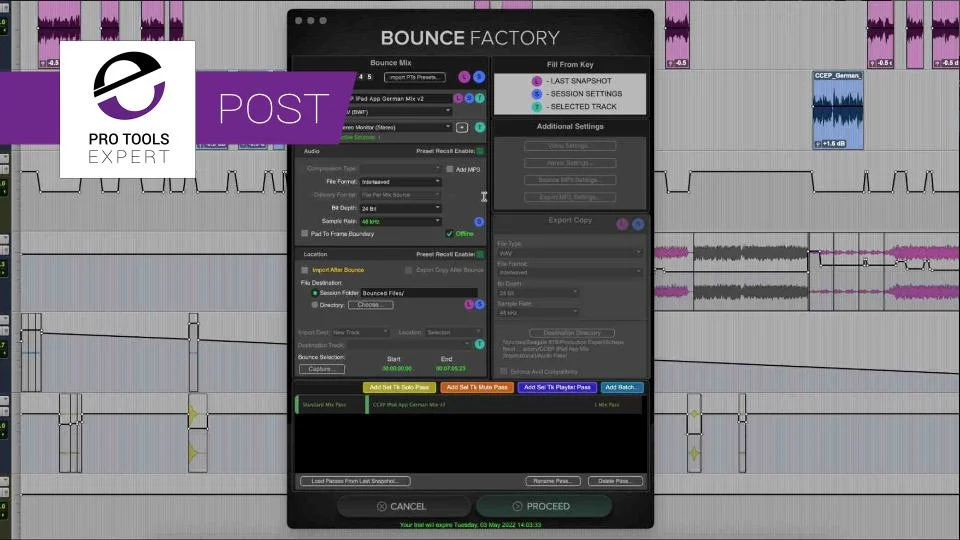960x540 pixels.
Task: Open the Bit Depth 24 Bit dropdown
Action: (x=400, y=209)
